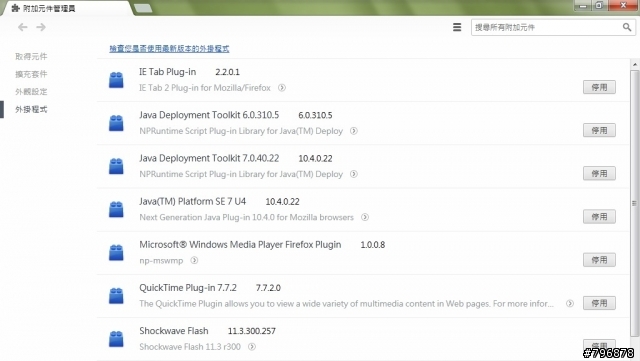Expand details for Shockwave Flash
This screenshot has width=640, height=361.
[252, 347]
